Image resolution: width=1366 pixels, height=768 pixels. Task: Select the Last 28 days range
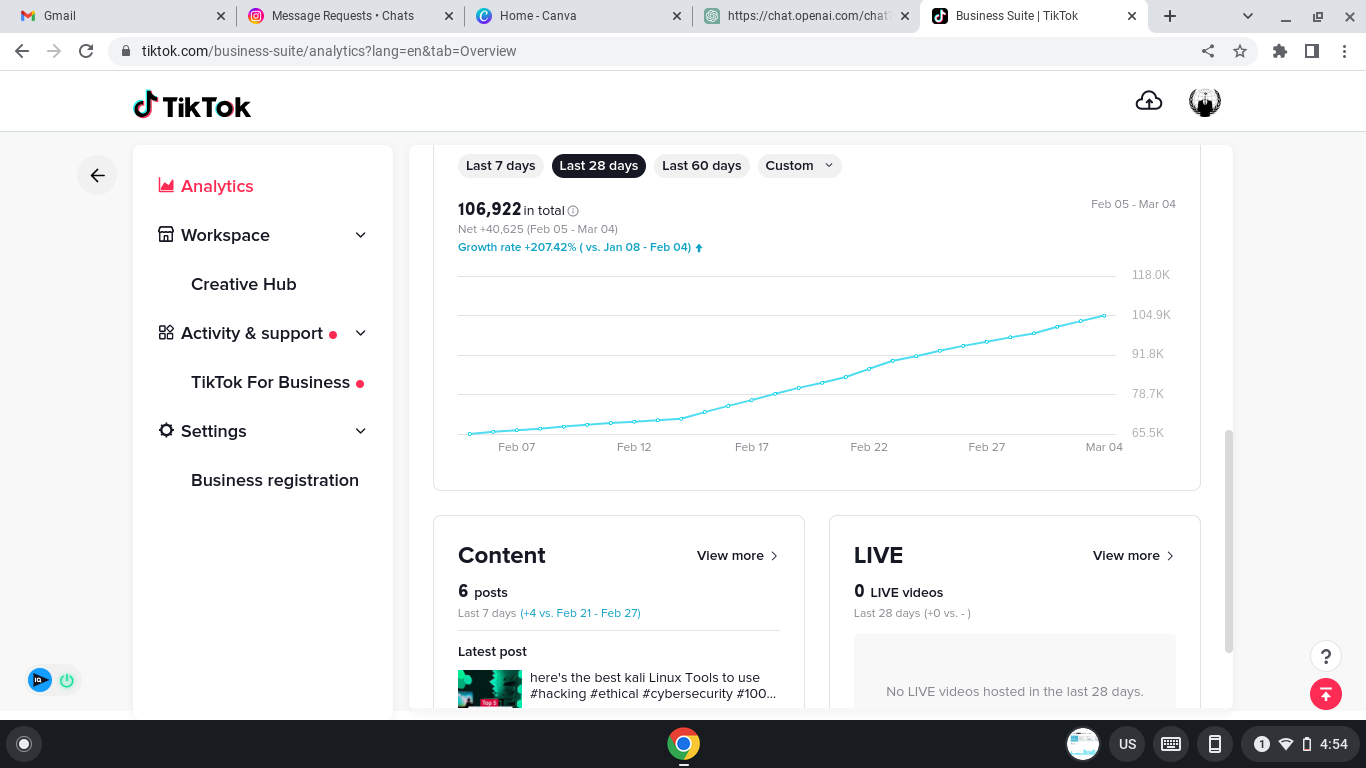599,166
